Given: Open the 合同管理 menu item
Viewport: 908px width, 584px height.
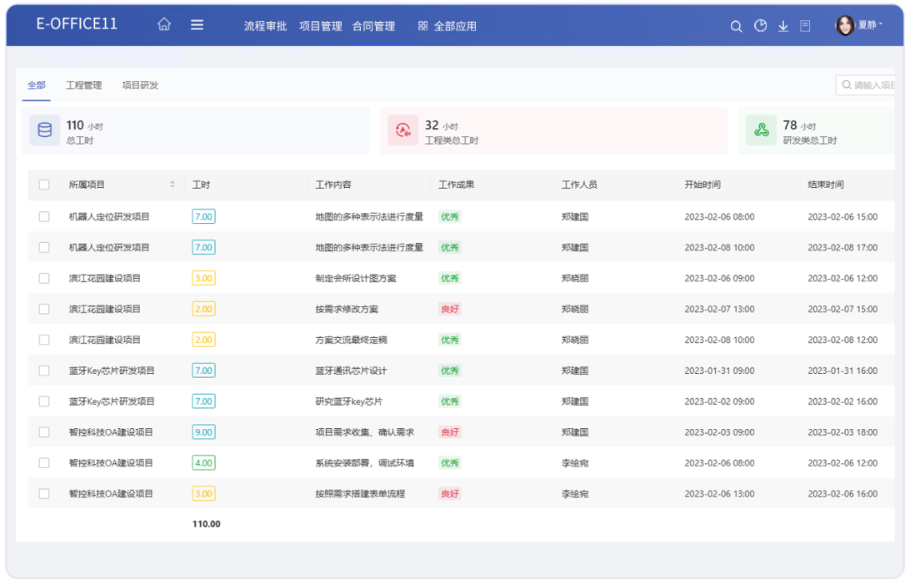Looking at the screenshot, I should pos(373,26).
